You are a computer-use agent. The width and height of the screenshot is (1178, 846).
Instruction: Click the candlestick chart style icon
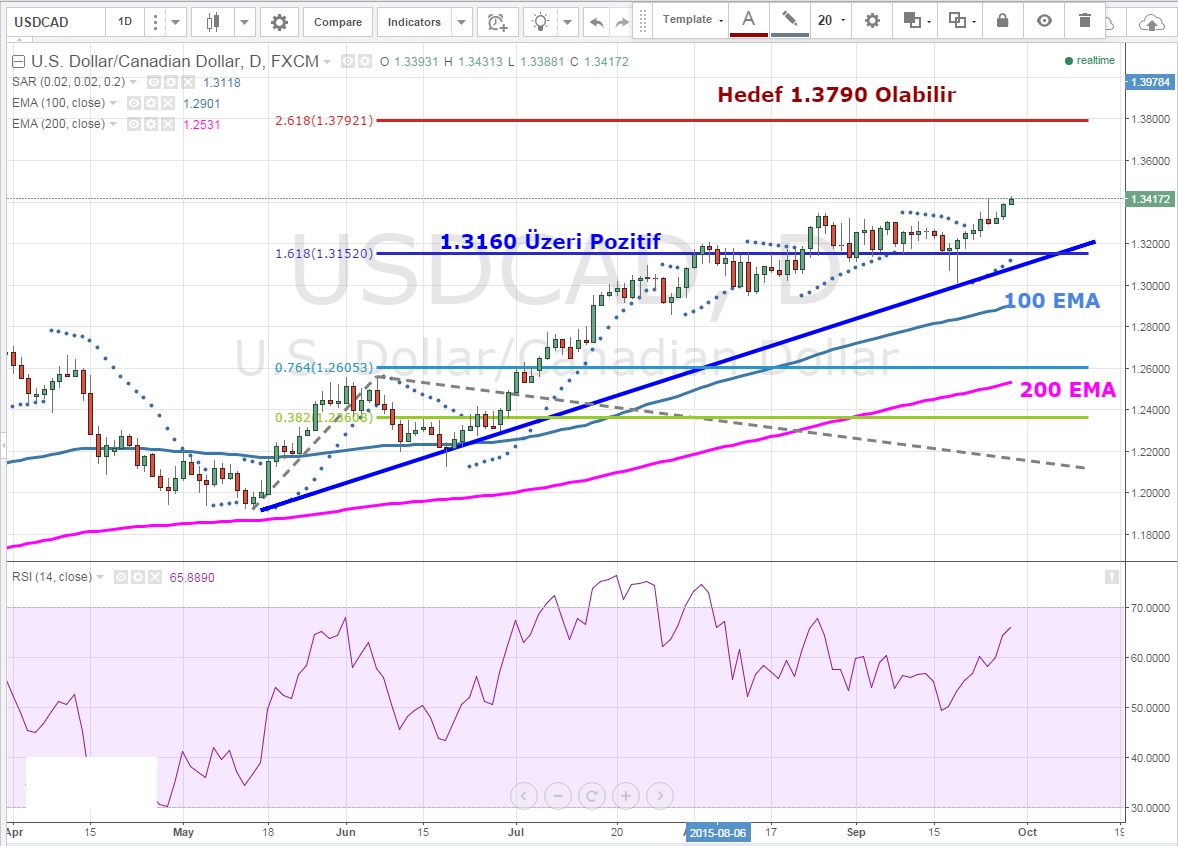211,22
